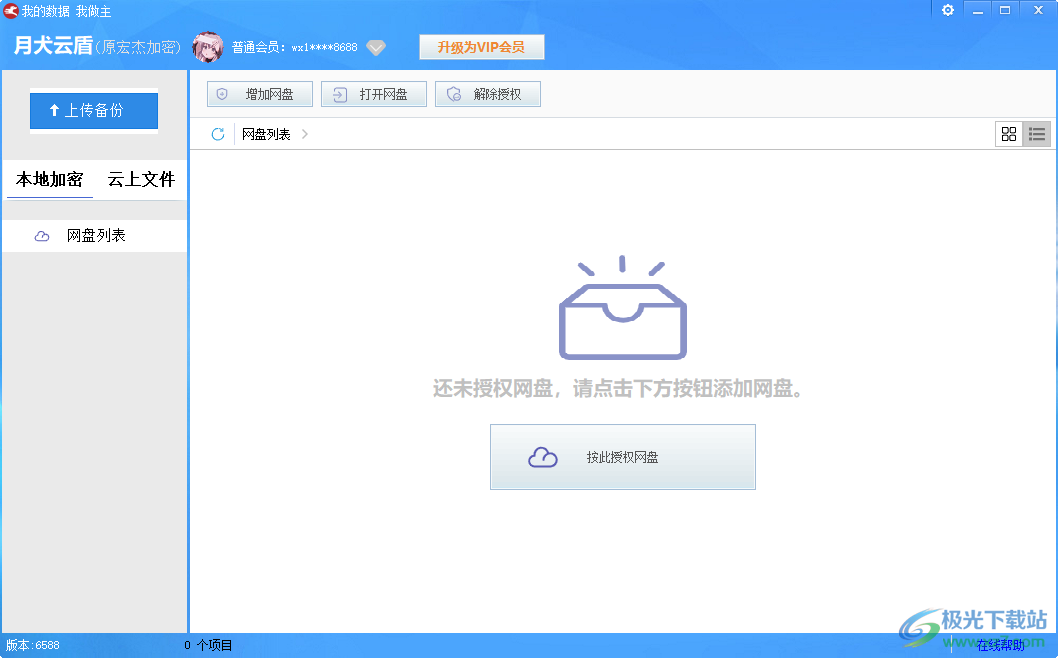Expand breadcrumb chevron after 网盘列表
The width and height of the screenshot is (1058, 658).
[305, 134]
